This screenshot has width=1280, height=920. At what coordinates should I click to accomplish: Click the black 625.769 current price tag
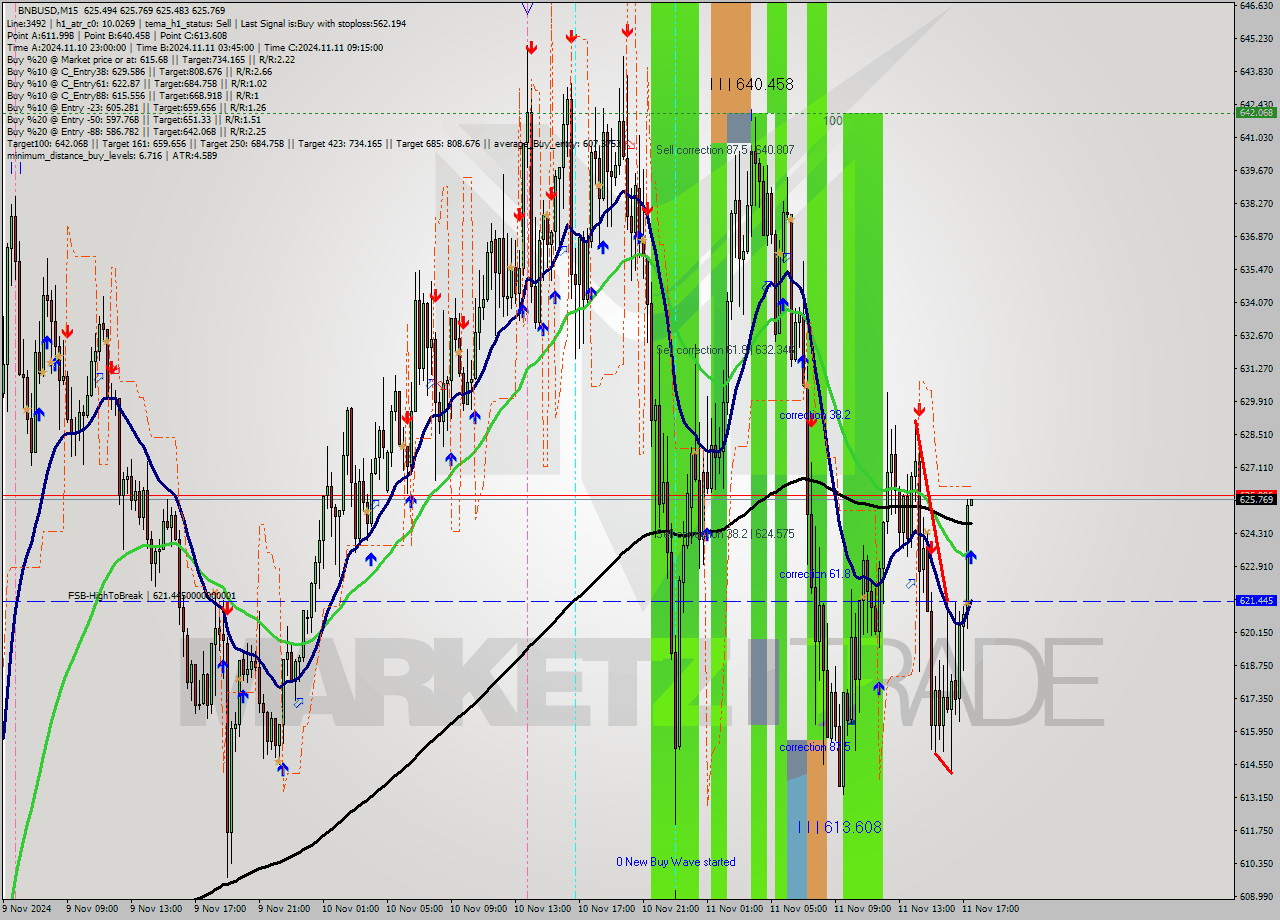pos(1256,498)
